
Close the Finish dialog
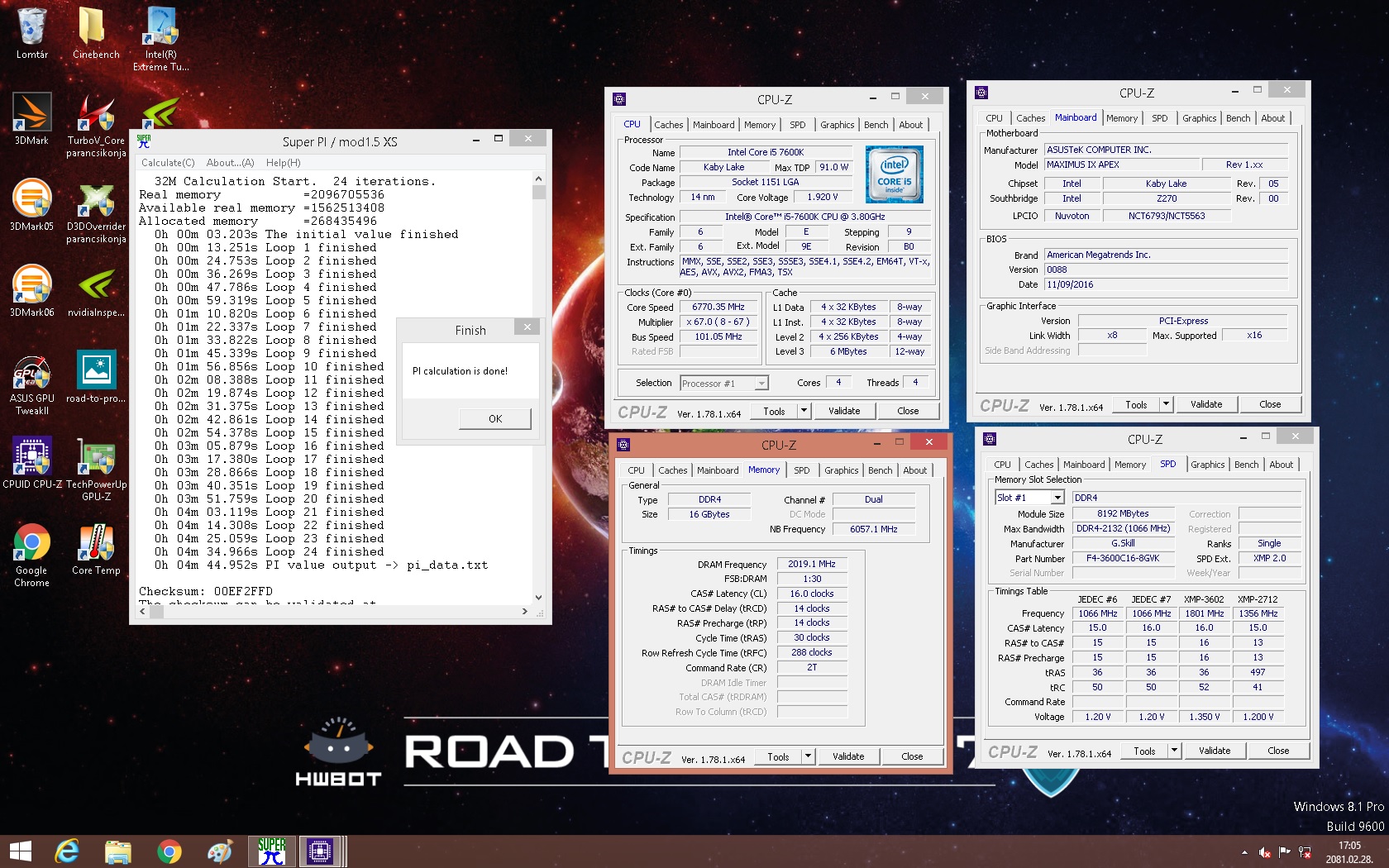tap(527, 327)
